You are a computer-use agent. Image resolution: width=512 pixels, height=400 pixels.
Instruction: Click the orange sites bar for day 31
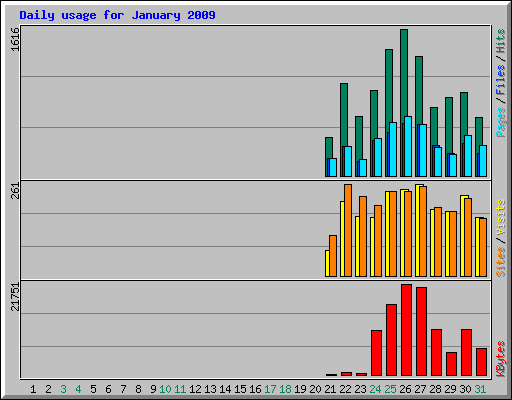tap(483, 247)
